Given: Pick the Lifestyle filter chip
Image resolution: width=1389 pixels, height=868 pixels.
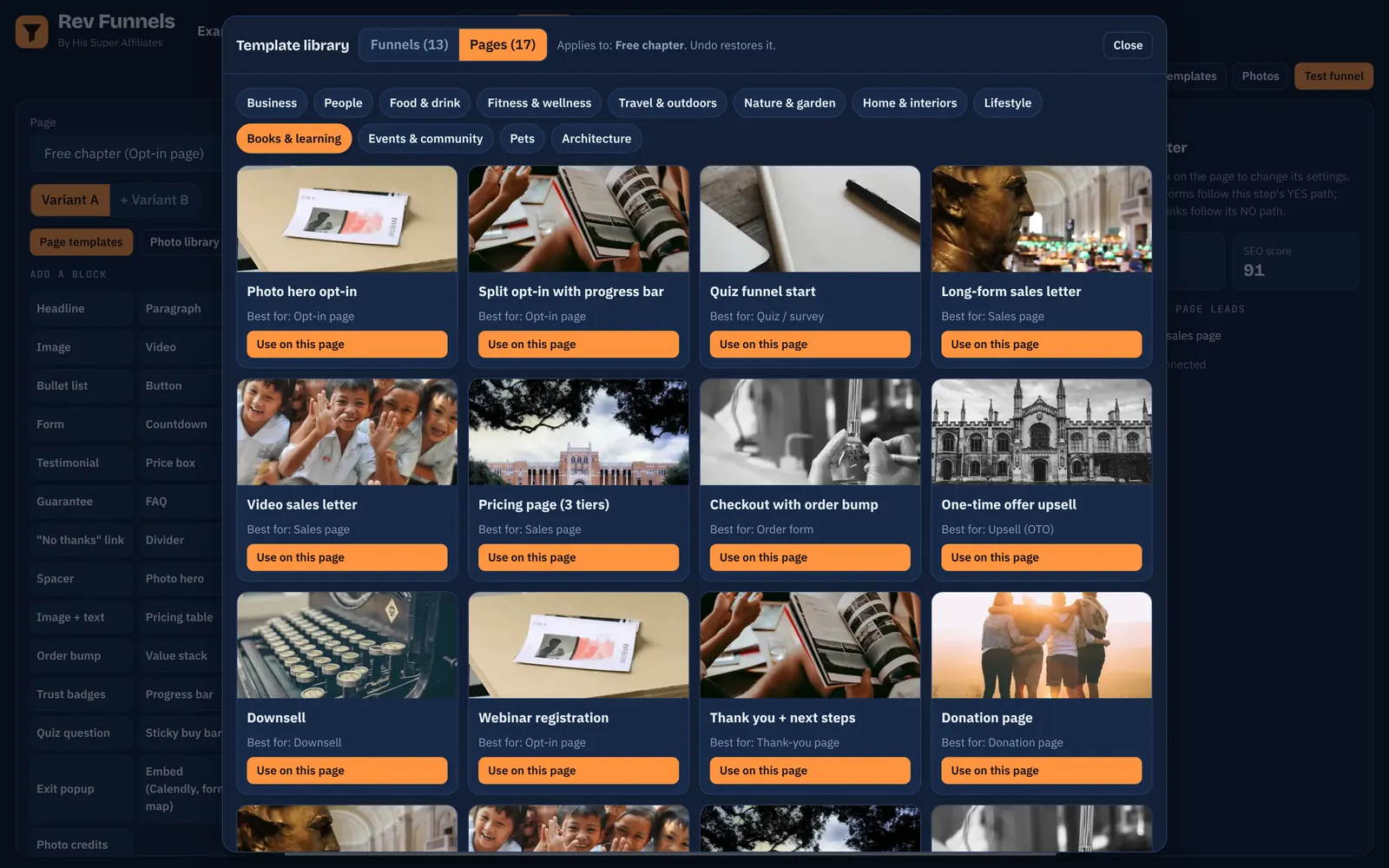Looking at the screenshot, I should click(1008, 102).
